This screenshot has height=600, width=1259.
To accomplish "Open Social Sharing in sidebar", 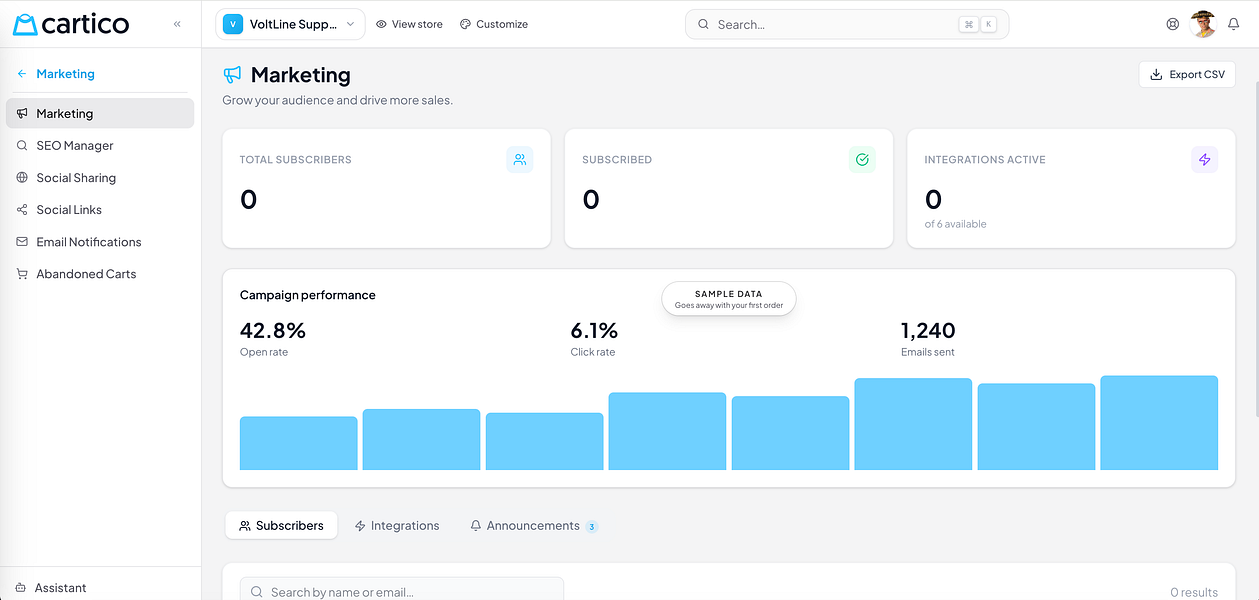I will (x=100, y=177).
